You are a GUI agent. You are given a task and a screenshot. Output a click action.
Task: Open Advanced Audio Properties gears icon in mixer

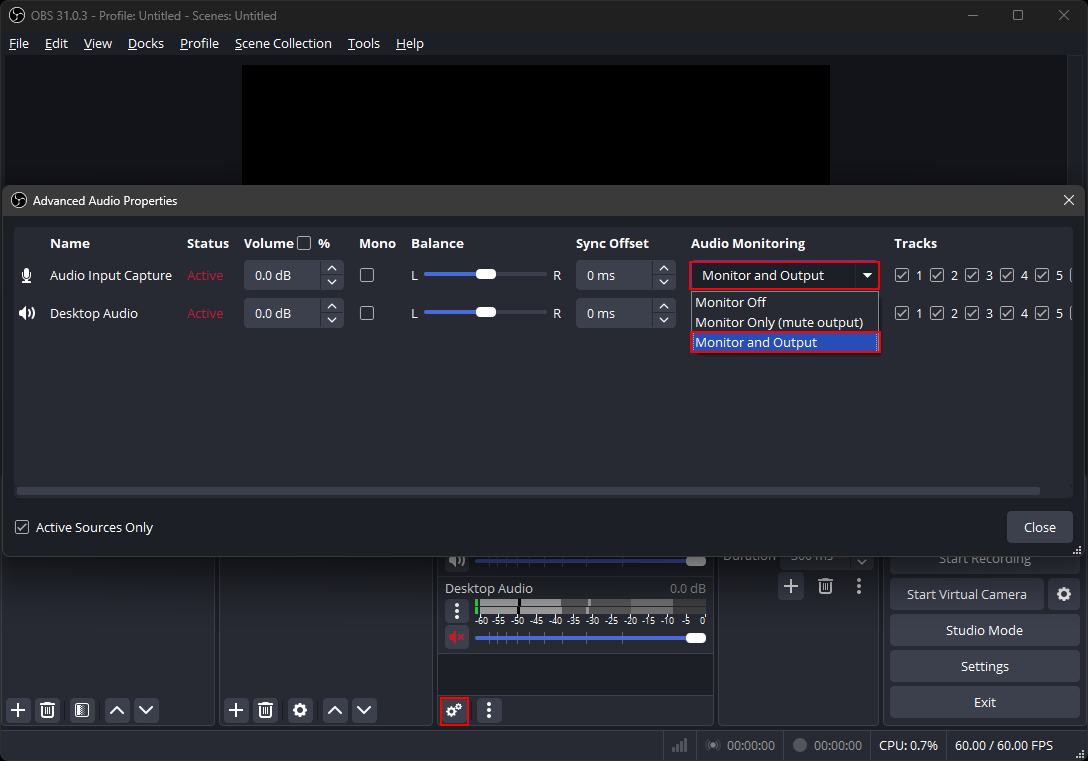click(454, 710)
